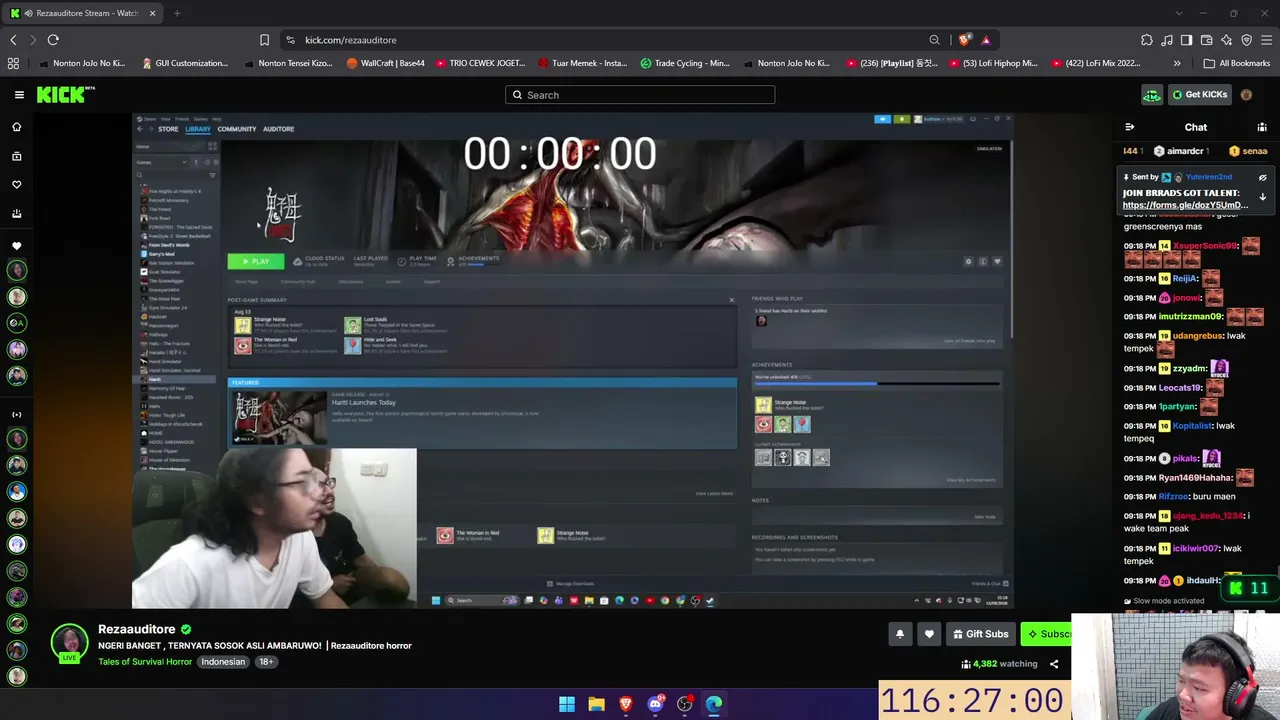
Task: Open Tales of Survival Horror category
Action: (145, 662)
